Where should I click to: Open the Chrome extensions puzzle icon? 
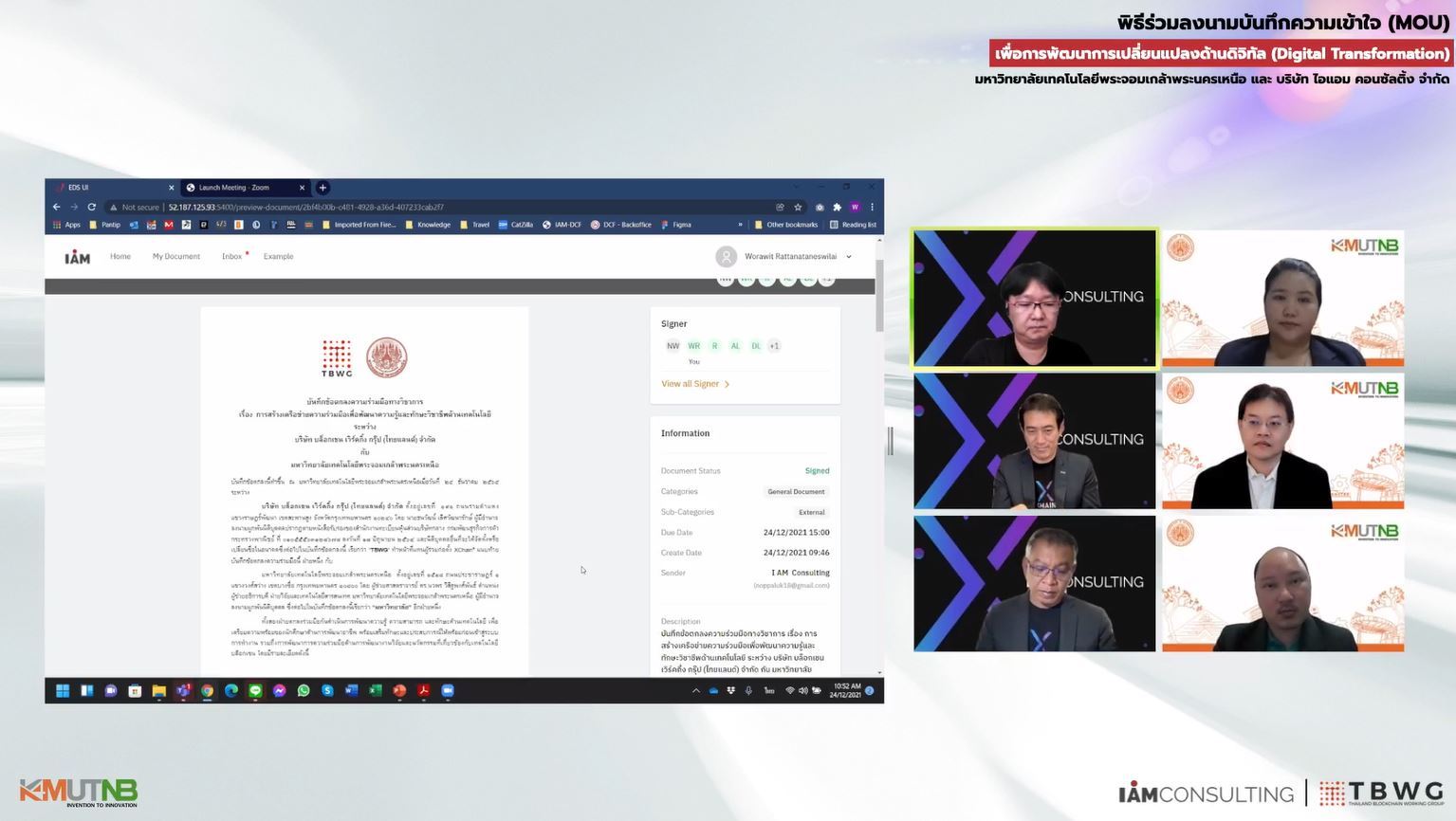click(x=837, y=207)
